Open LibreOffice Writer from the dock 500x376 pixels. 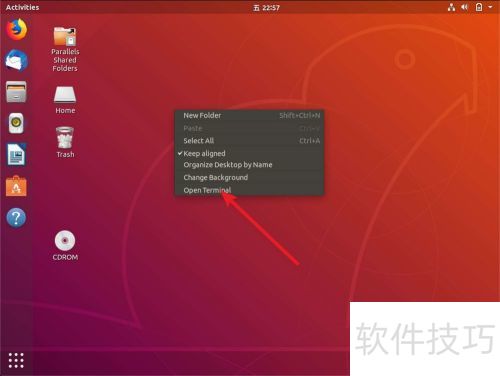coord(16,154)
